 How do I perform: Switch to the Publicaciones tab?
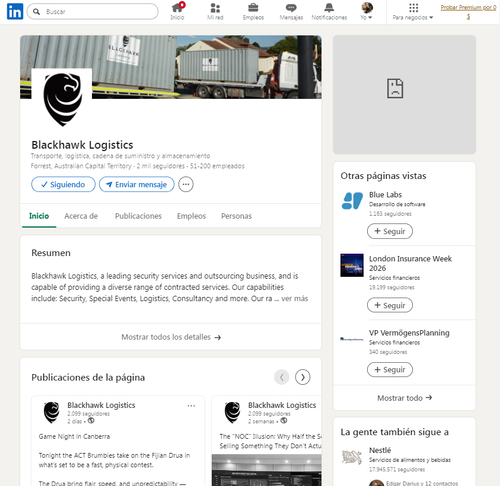138,216
